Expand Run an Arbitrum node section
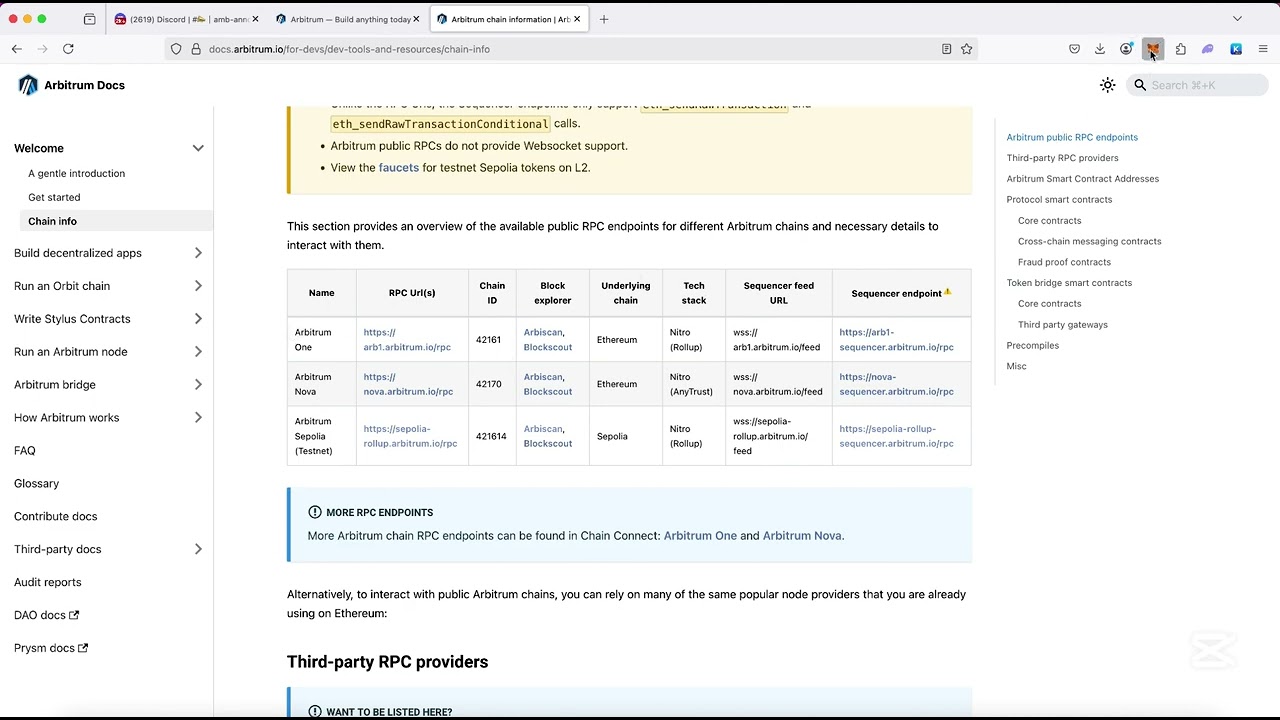1280x720 pixels. (198, 352)
